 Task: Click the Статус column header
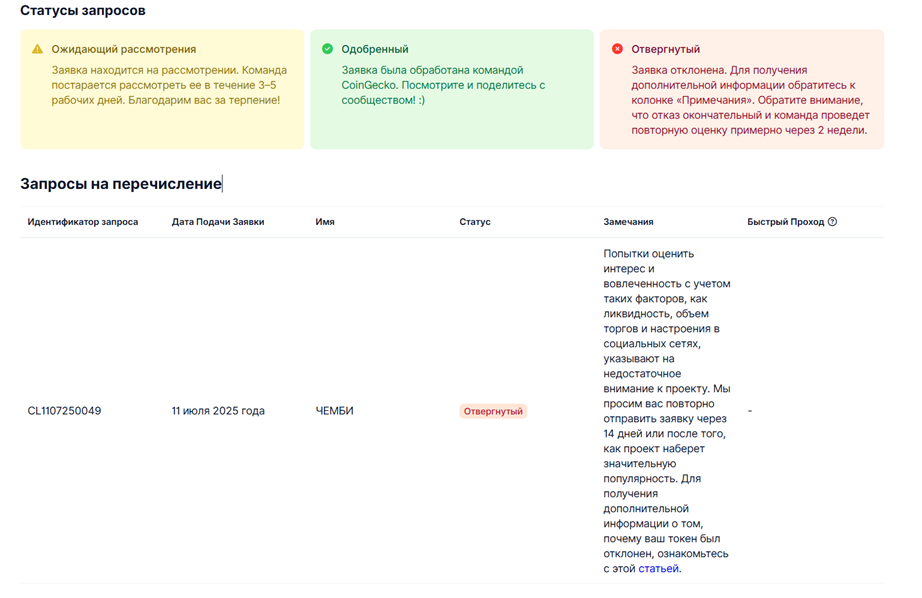click(x=475, y=222)
